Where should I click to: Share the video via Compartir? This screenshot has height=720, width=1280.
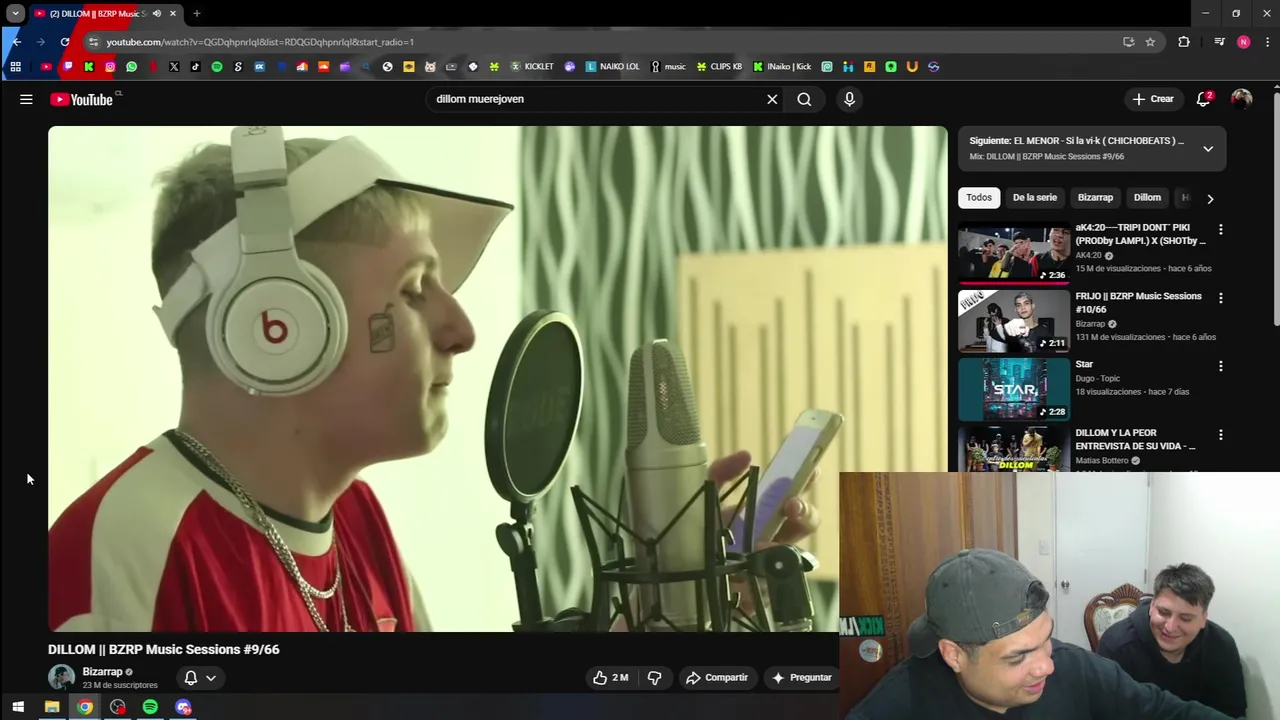click(717, 677)
